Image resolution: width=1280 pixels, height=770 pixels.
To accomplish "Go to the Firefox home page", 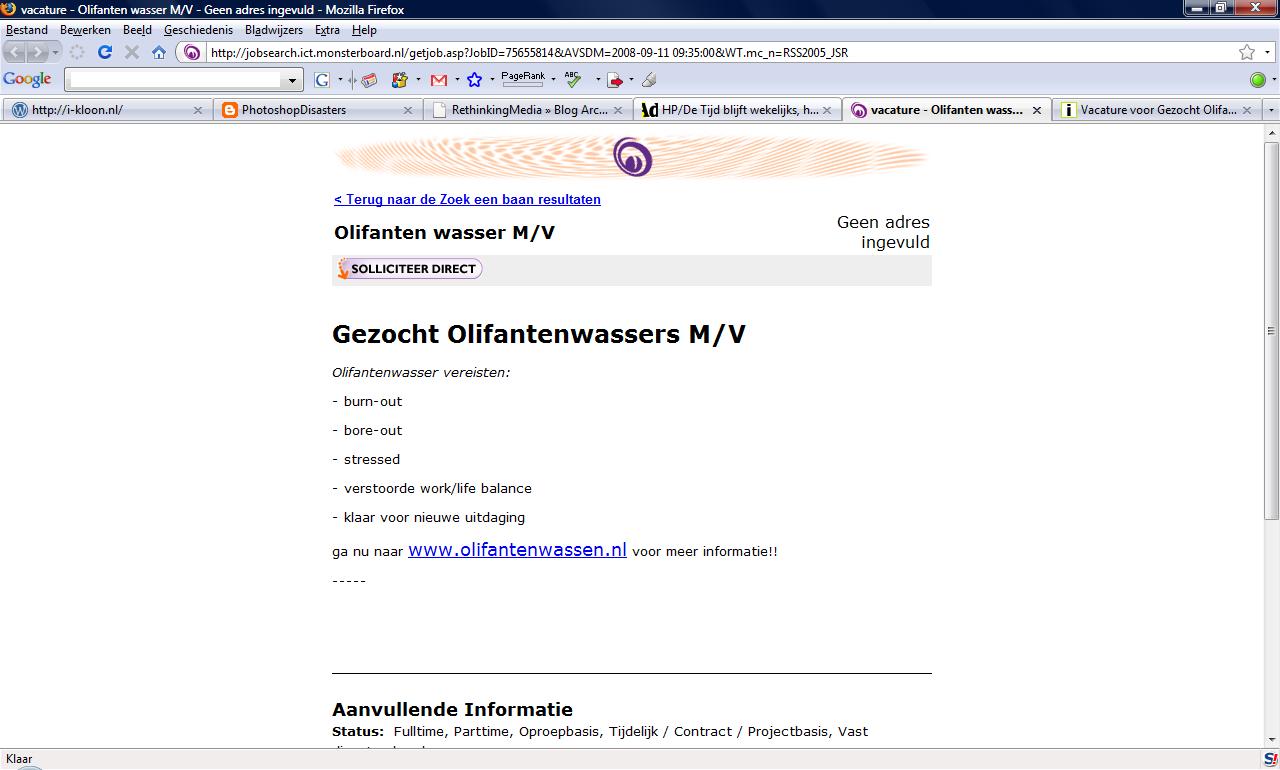I will [x=159, y=52].
